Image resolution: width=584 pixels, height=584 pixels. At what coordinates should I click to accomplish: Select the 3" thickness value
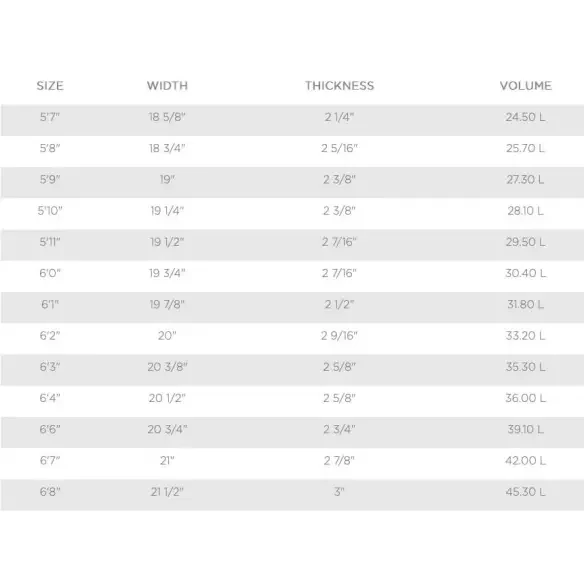click(339, 492)
